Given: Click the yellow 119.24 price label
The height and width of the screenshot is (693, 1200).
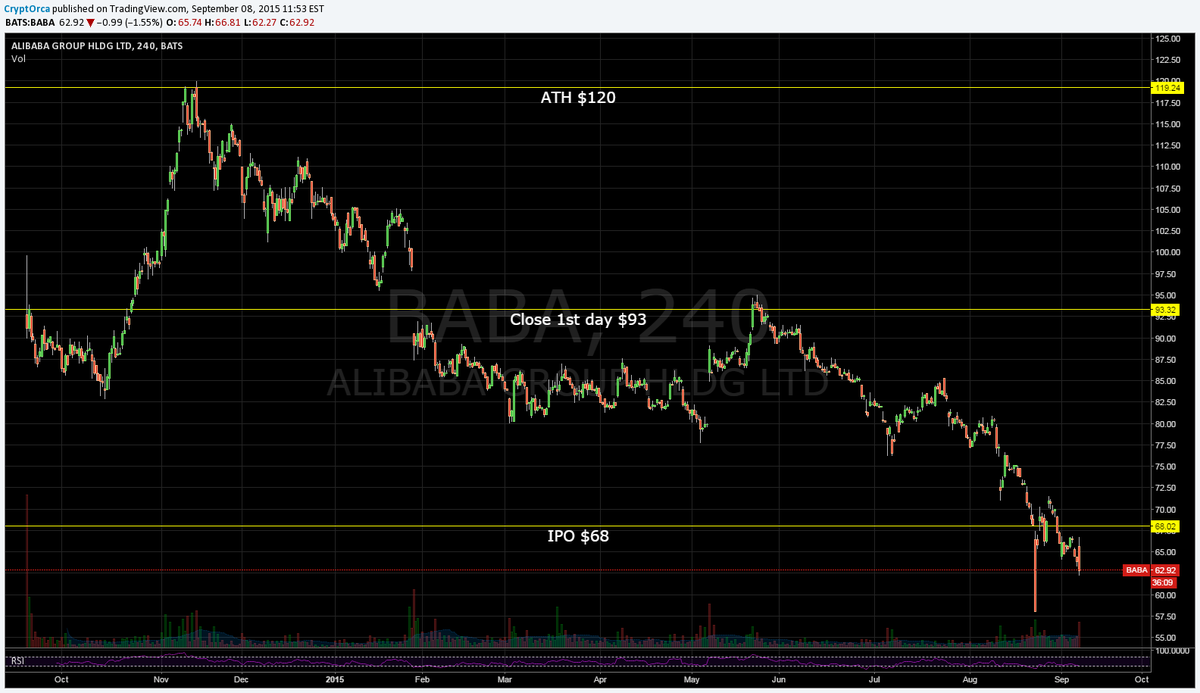Looking at the screenshot, I should [1166, 88].
